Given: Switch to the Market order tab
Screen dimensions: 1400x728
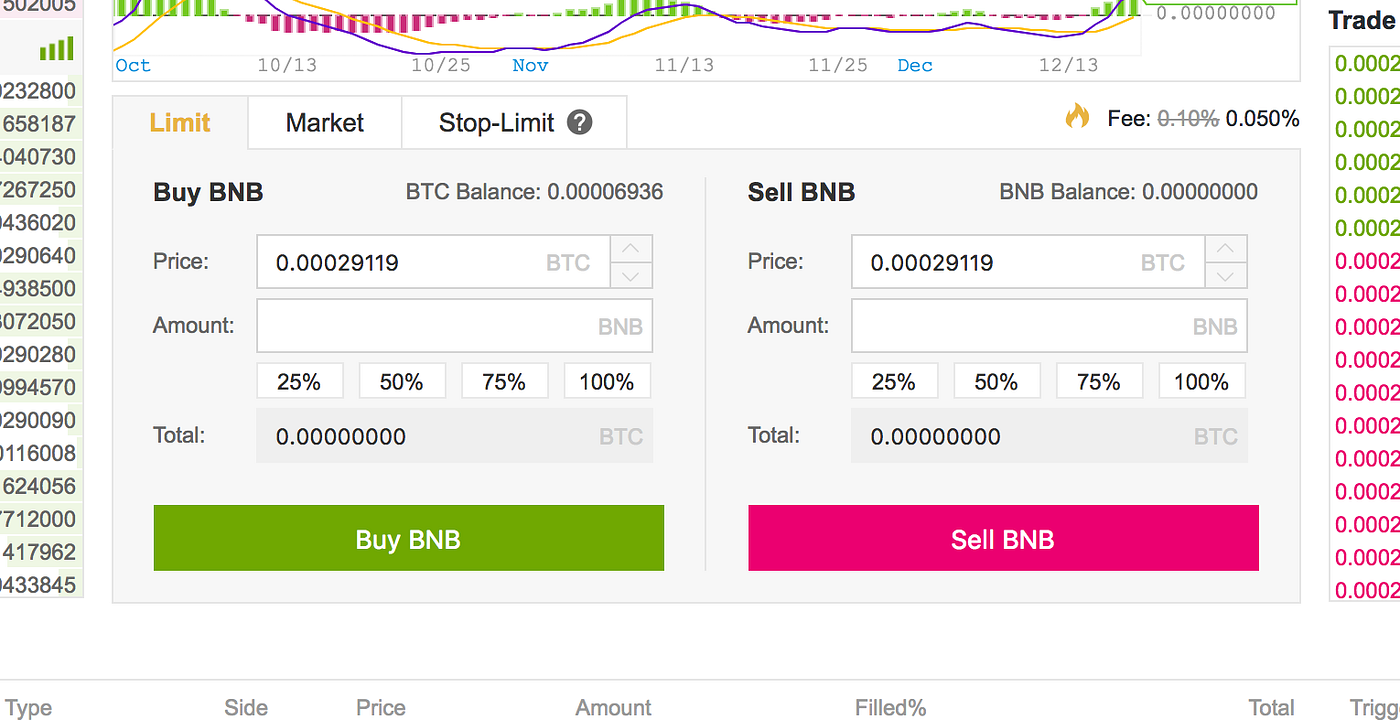Looking at the screenshot, I should (325, 123).
